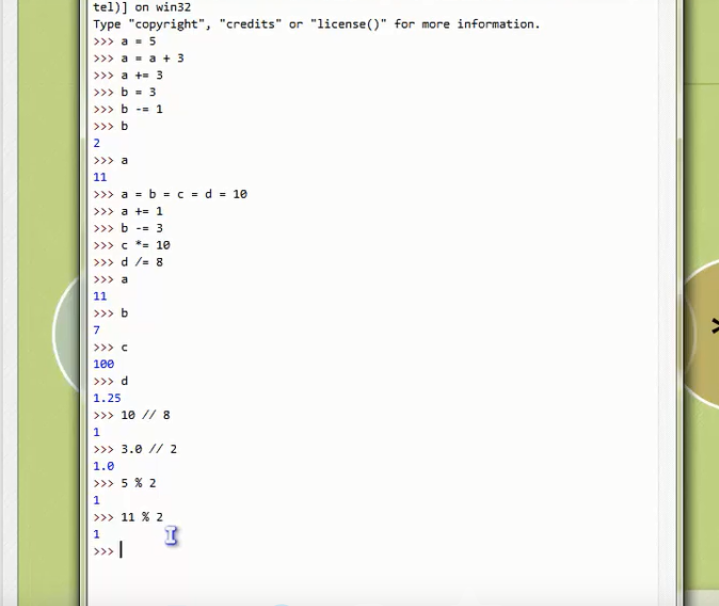The image size is (719, 606).
Task: Click the "Type copyright, credits" information line
Action: [x=316, y=24]
